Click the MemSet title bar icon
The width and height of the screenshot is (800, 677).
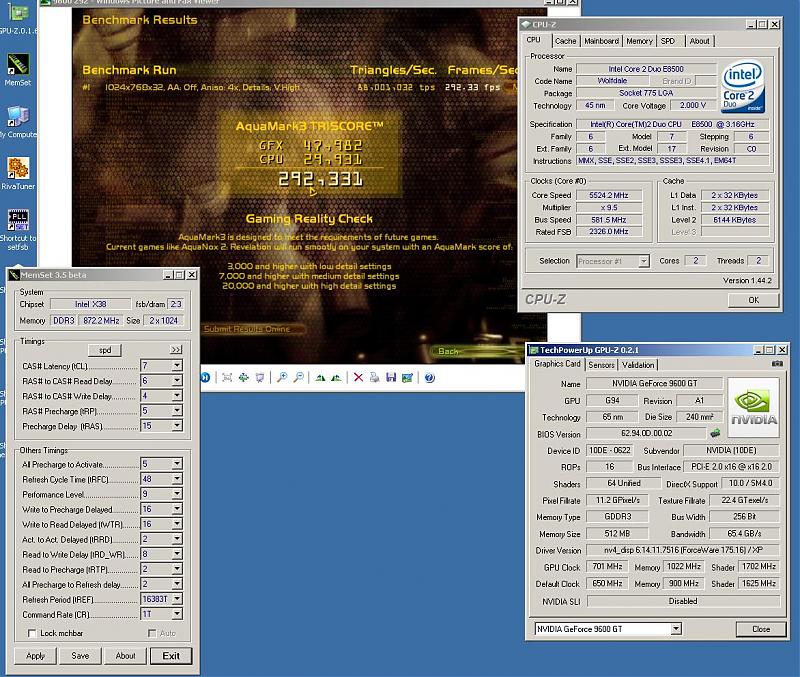pyautogui.click(x=14, y=275)
